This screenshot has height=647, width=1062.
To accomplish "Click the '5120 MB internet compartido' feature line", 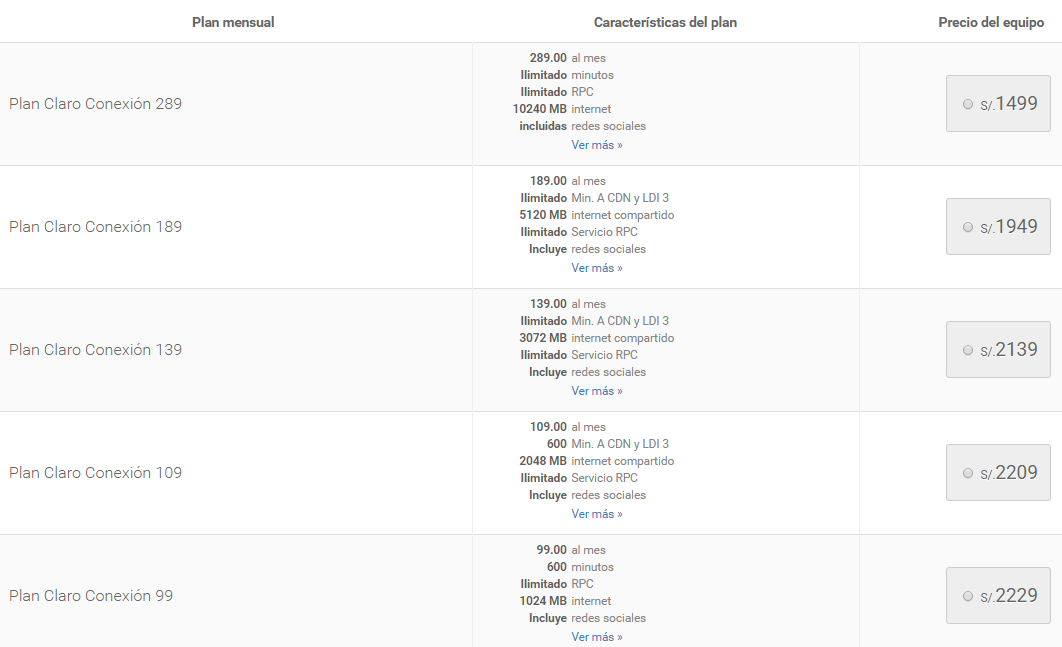I will point(597,215).
